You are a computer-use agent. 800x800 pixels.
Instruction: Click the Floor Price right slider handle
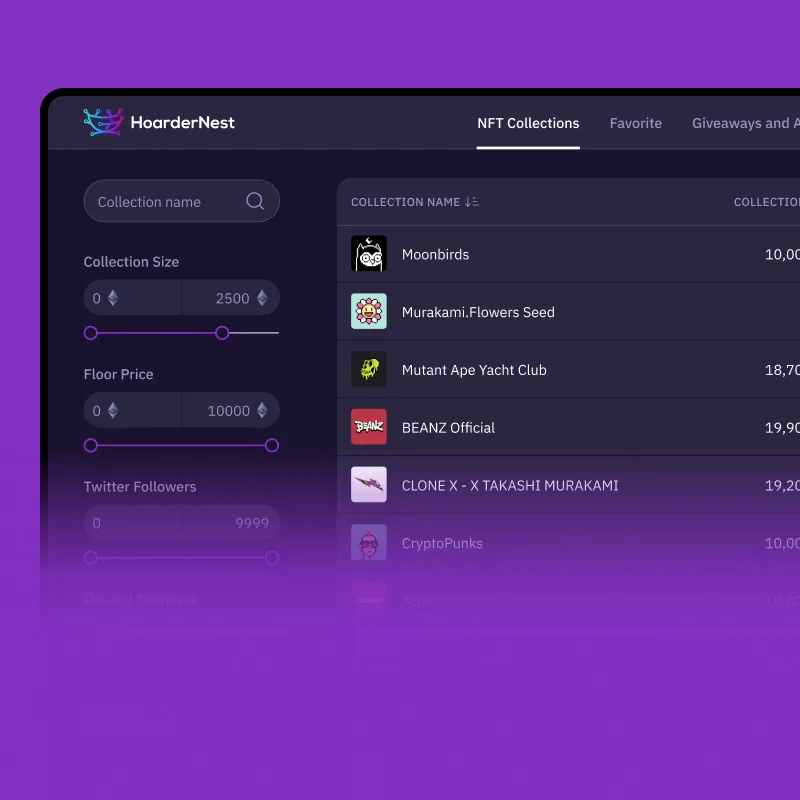pyautogui.click(x=272, y=445)
